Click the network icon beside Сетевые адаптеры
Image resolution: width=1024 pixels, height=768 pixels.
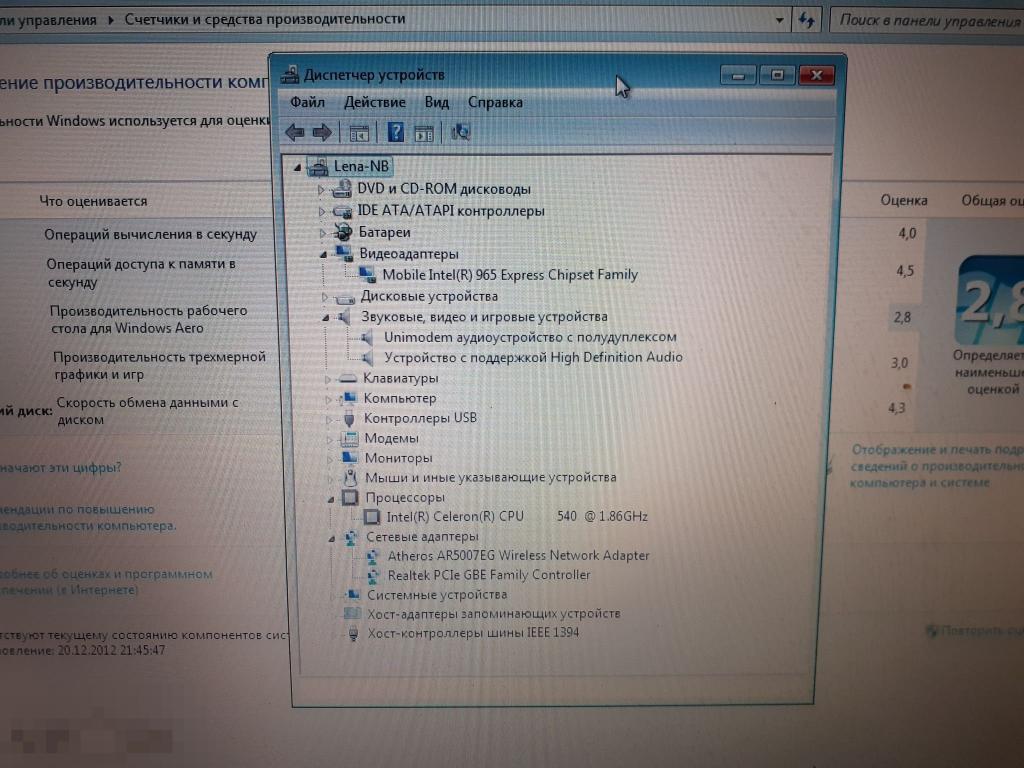coord(351,537)
